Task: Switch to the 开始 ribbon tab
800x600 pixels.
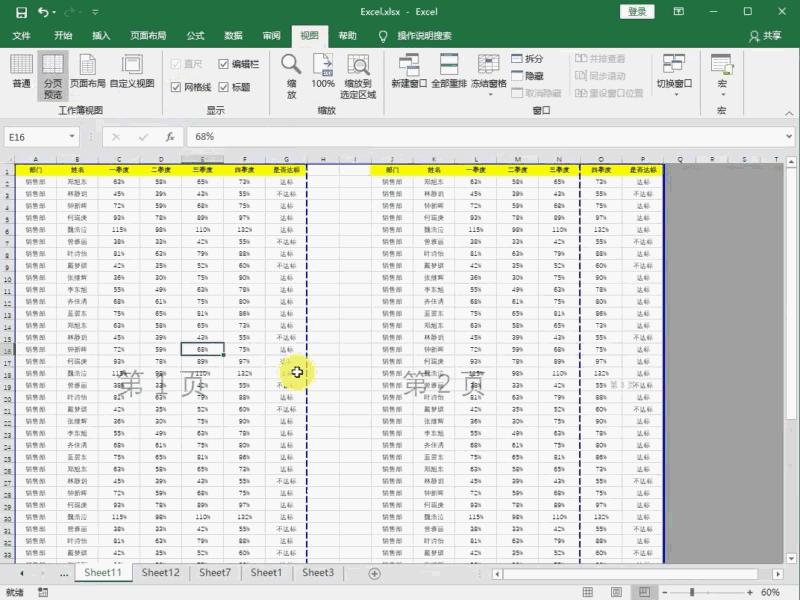Action: [63, 35]
